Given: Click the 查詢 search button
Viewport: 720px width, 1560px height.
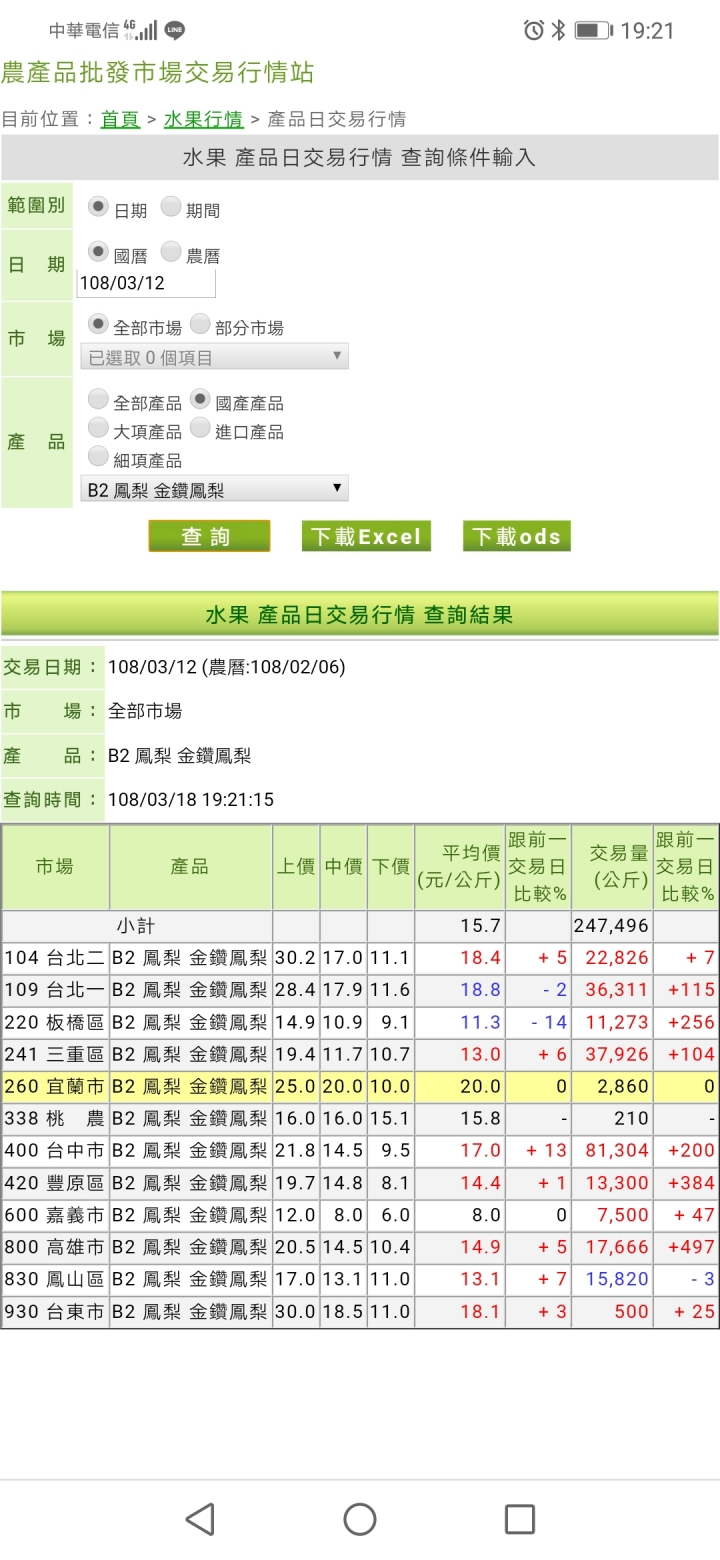Looking at the screenshot, I should click(x=209, y=536).
